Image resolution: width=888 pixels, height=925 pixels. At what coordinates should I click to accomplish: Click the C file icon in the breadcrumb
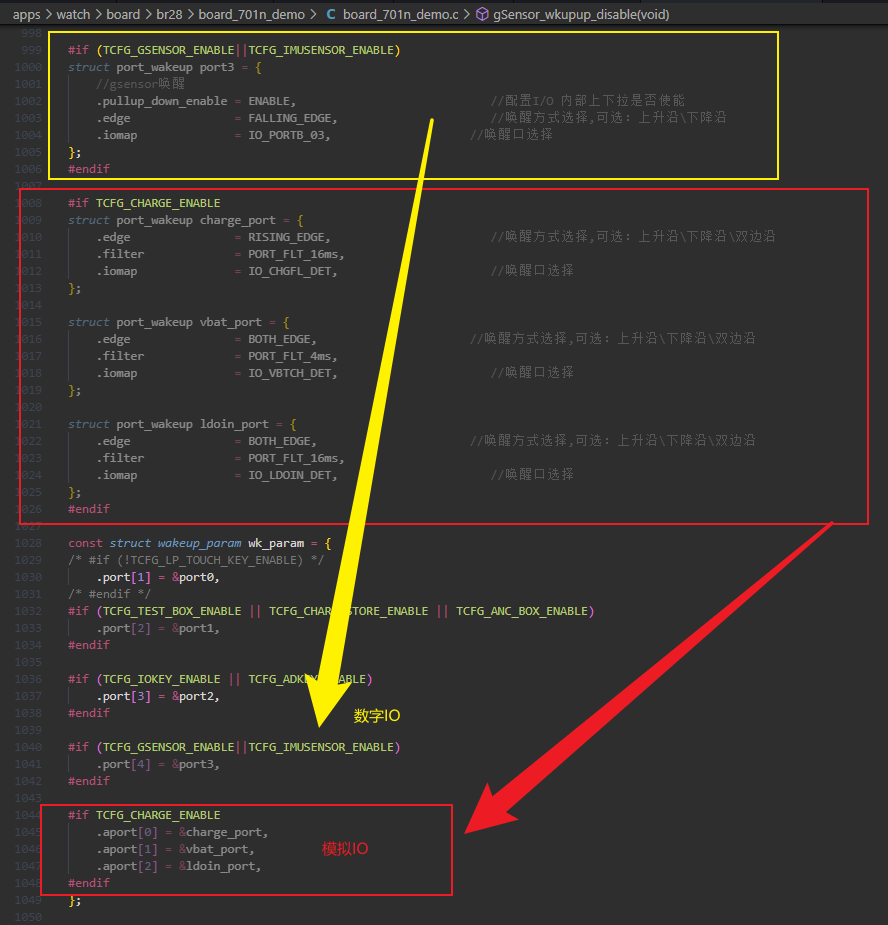(x=331, y=14)
